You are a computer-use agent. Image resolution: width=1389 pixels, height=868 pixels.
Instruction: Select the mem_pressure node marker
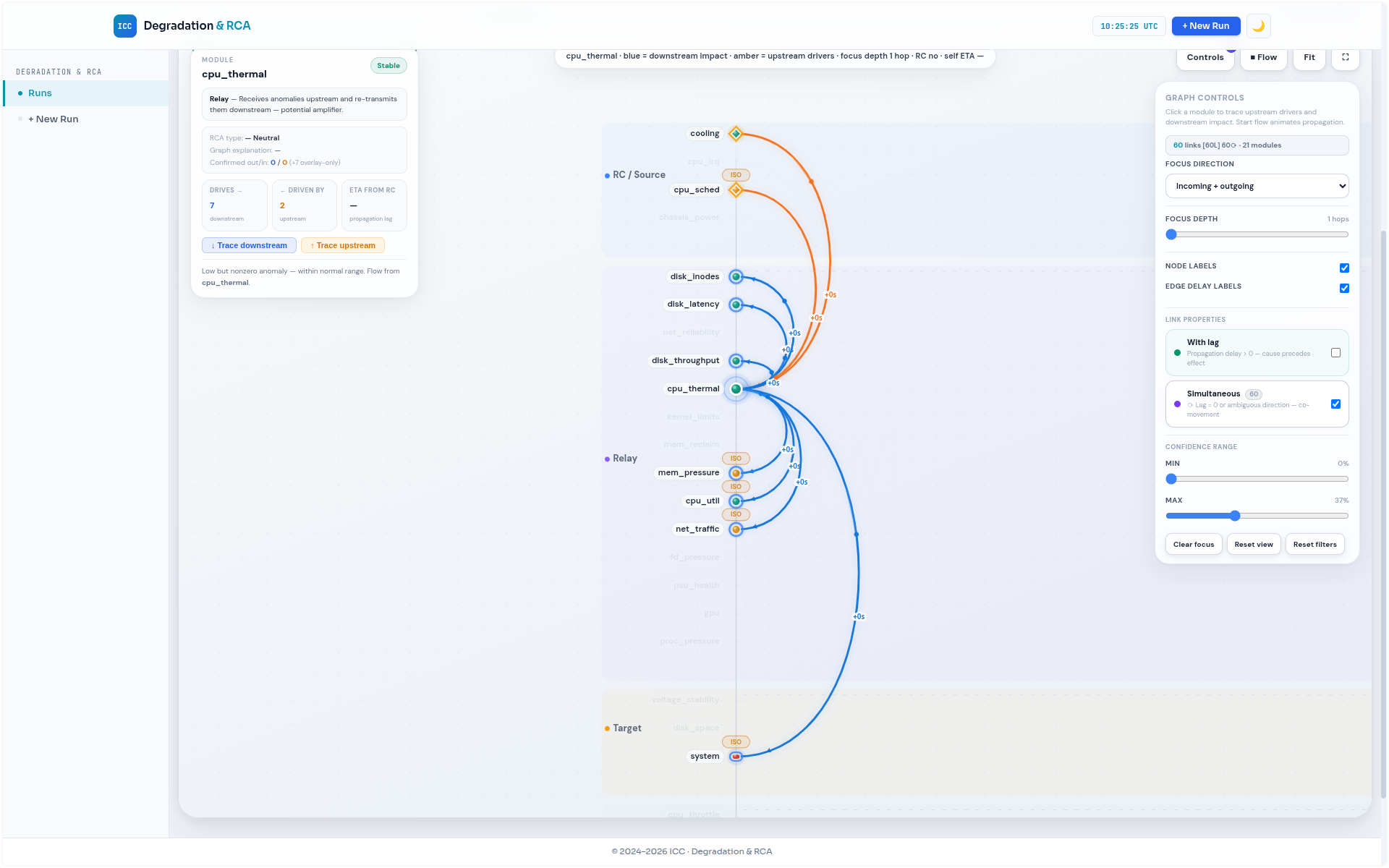point(736,472)
